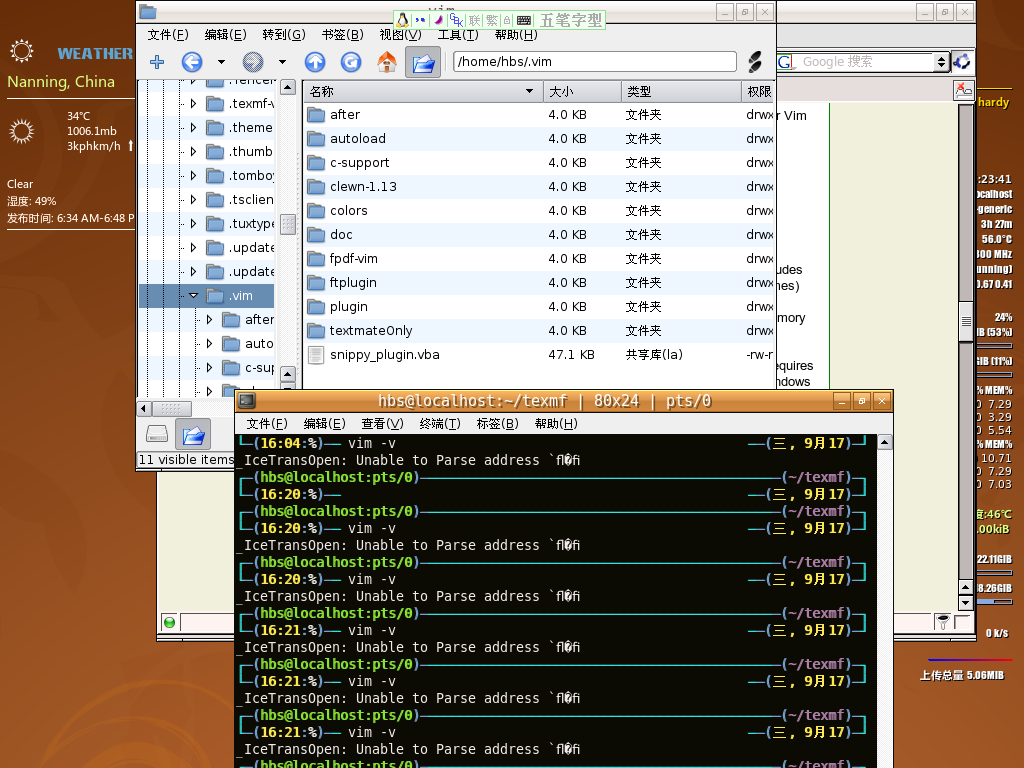The image size is (1024, 768).
Task: Click the terminal window icon in title bar
Action: [x=247, y=400]
